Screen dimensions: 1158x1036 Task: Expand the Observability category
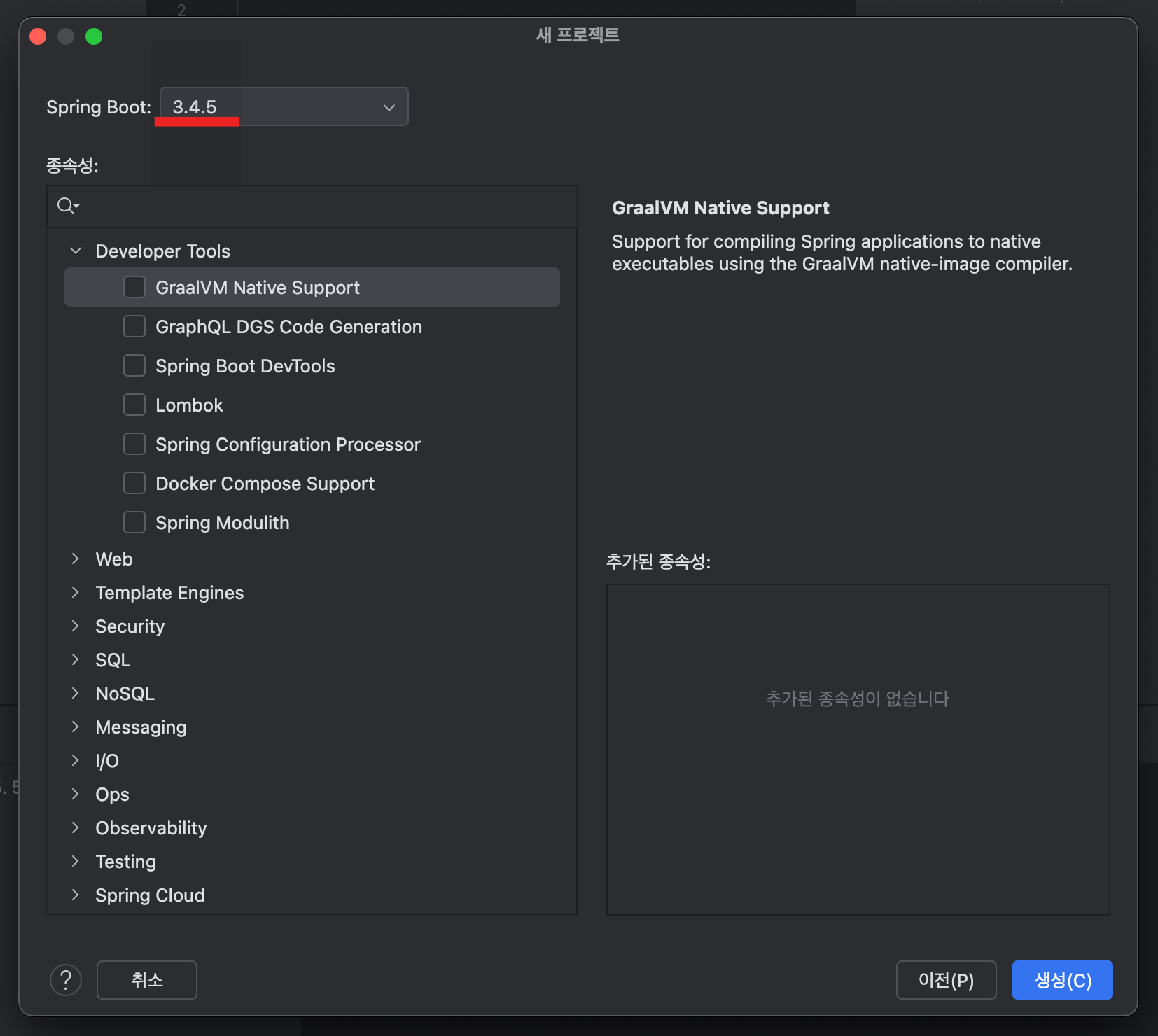click(x=76, y=827)
